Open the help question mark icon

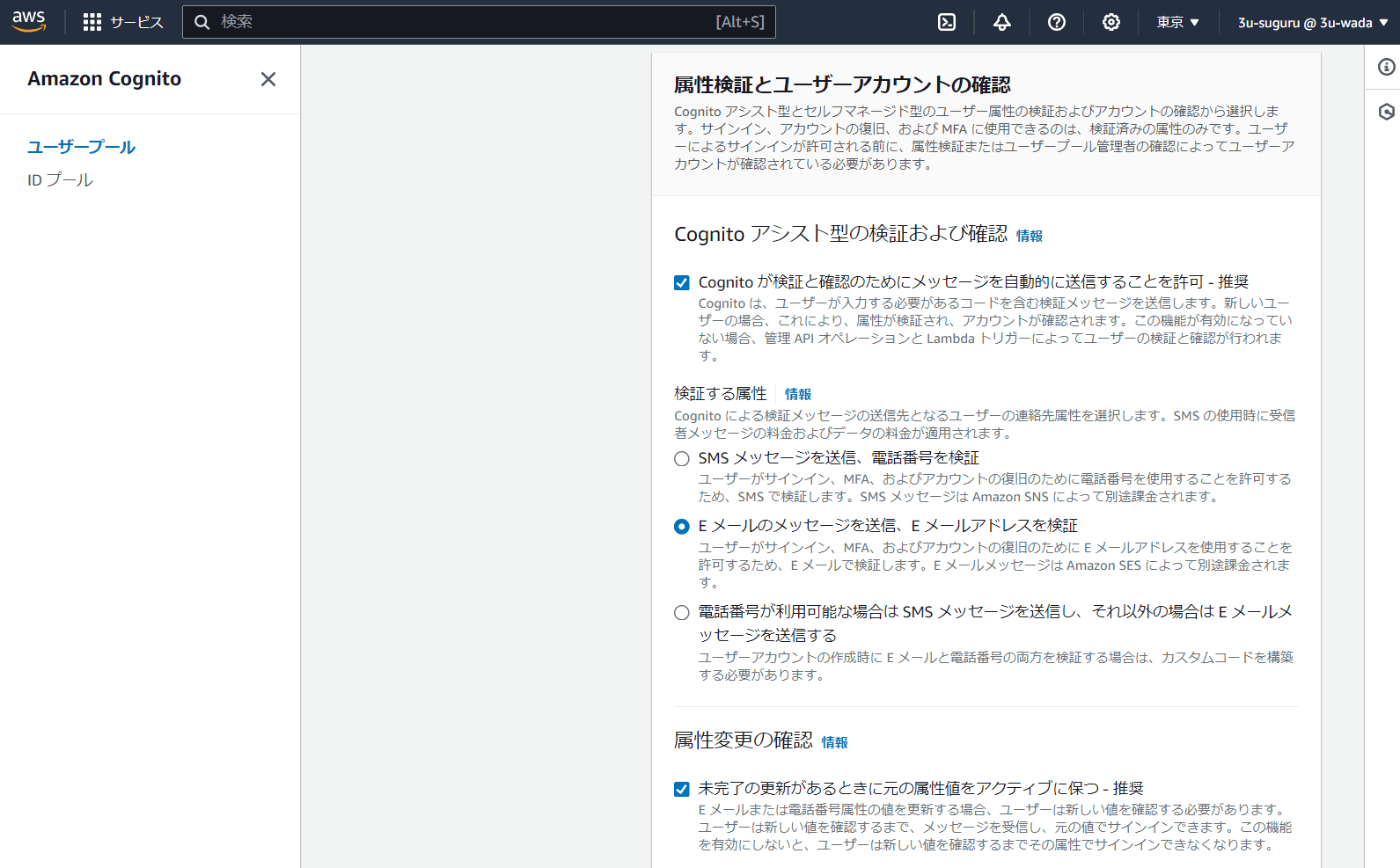(1056, 22)
